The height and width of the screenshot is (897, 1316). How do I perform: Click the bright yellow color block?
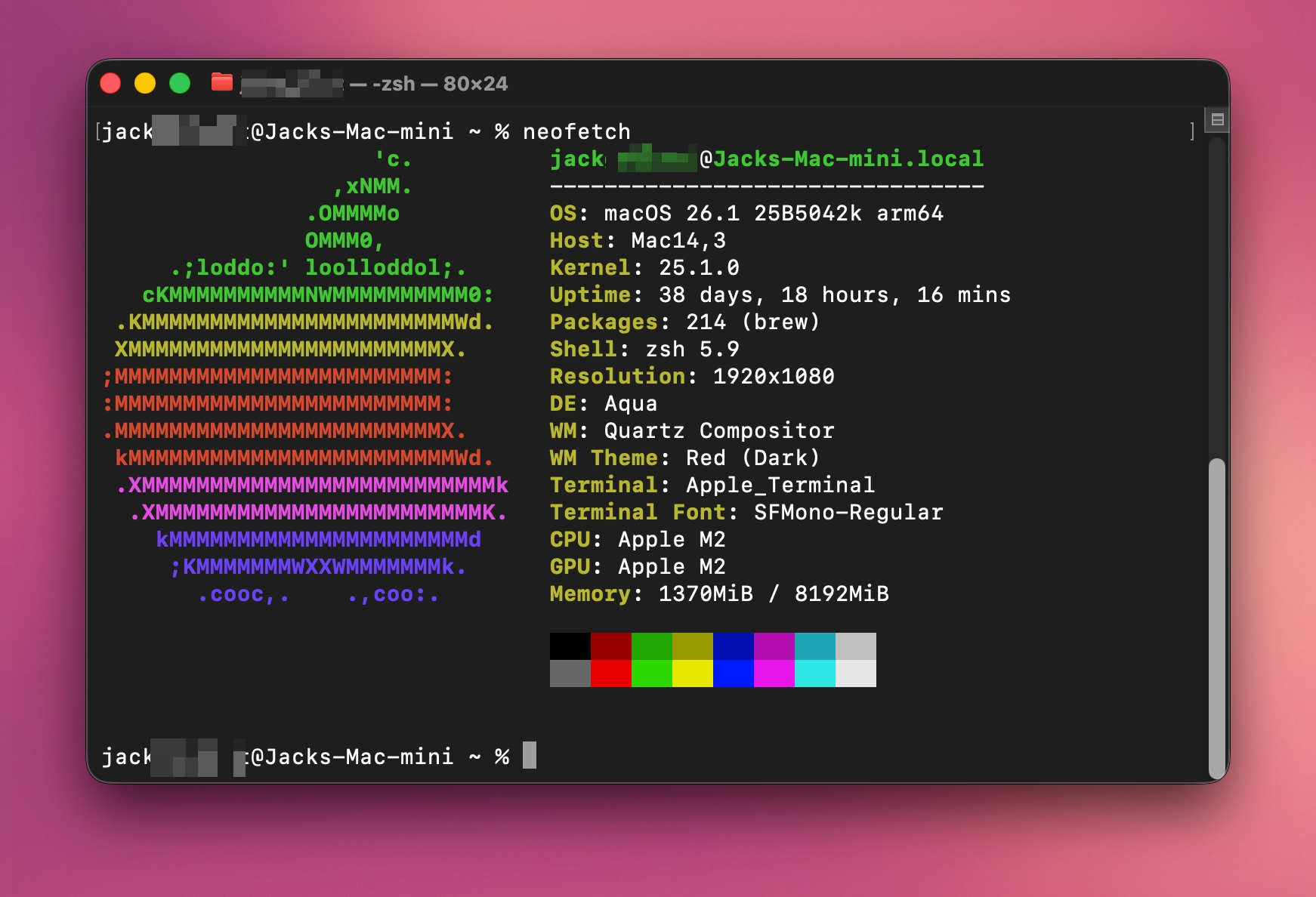click(x=692, y=674)
